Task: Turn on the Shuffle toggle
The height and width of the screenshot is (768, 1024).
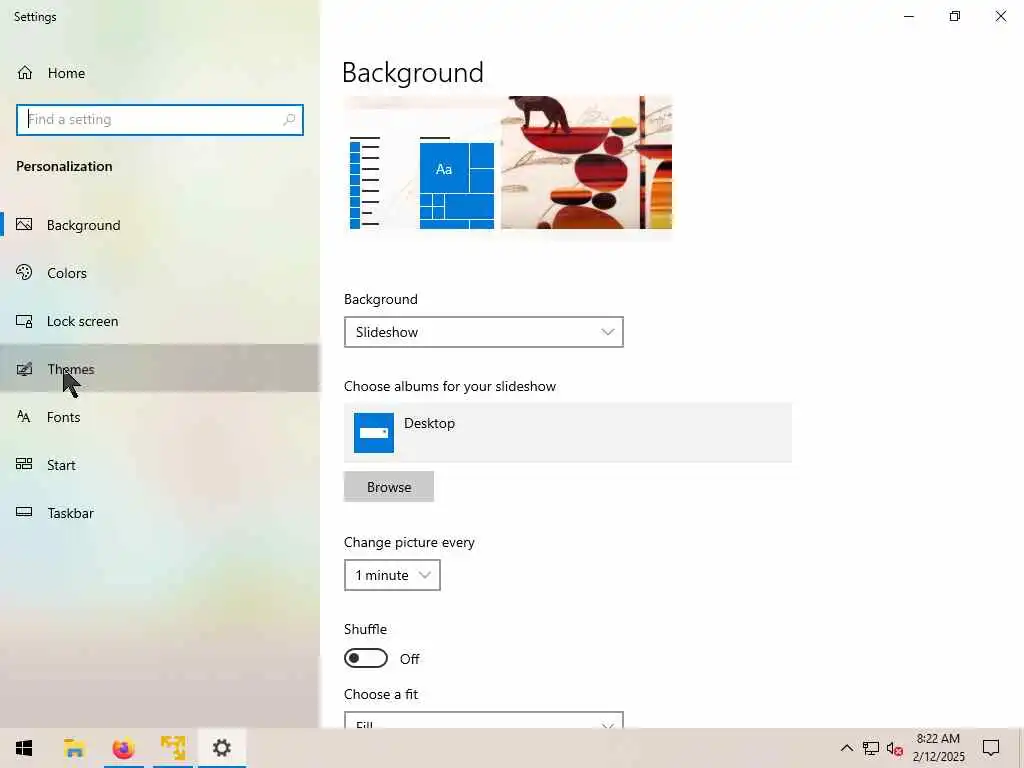Action: point(366,658)
